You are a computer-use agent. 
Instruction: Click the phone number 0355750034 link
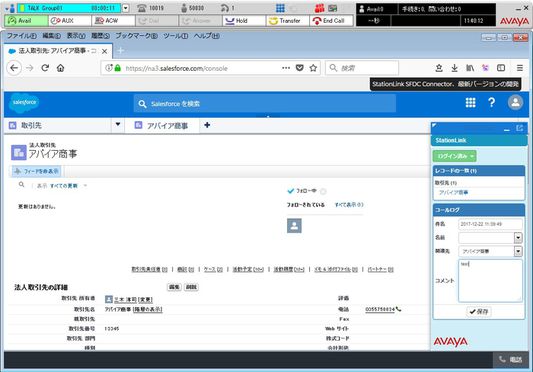380,309
